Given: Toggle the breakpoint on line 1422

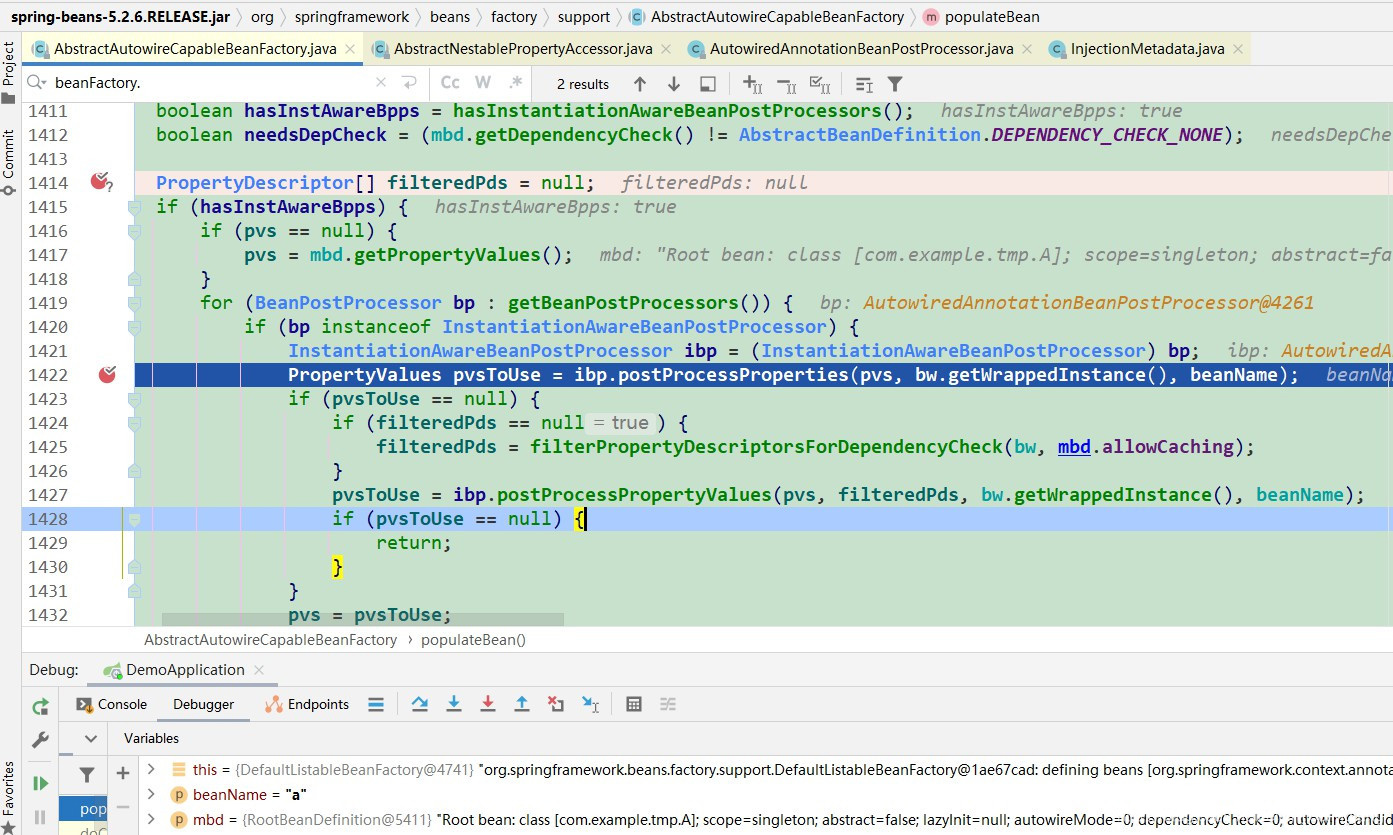Looking at the screenshot, I should 107,374.
